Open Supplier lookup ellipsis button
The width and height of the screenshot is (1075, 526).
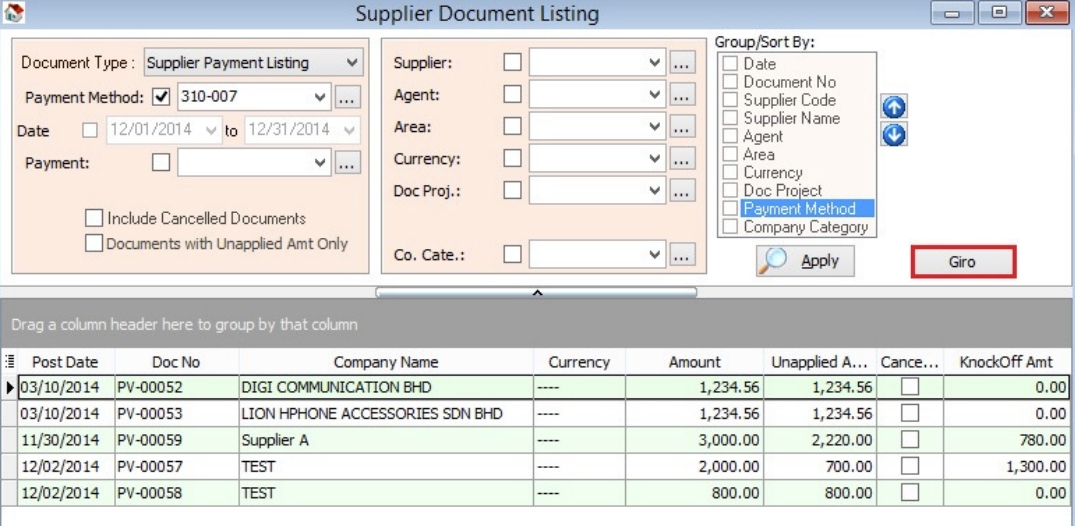coord(682,63)
